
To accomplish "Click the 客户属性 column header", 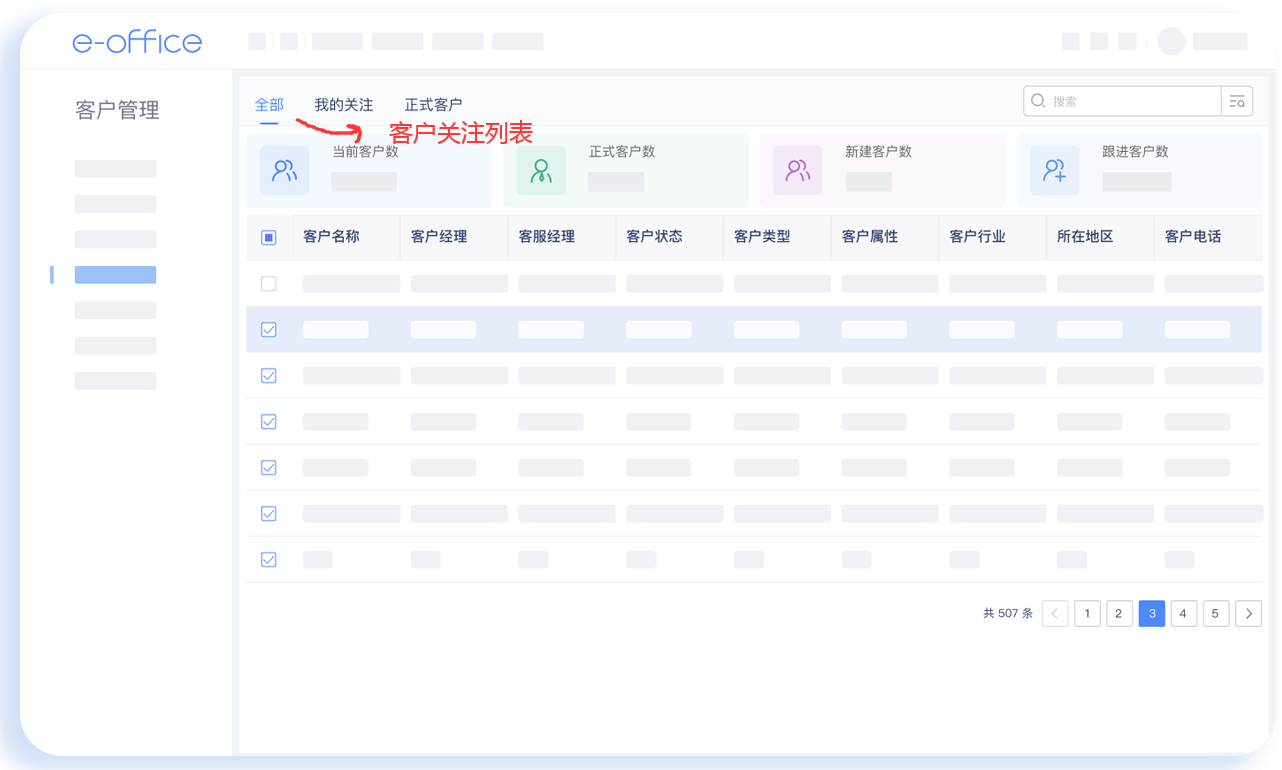I will 870,237.
